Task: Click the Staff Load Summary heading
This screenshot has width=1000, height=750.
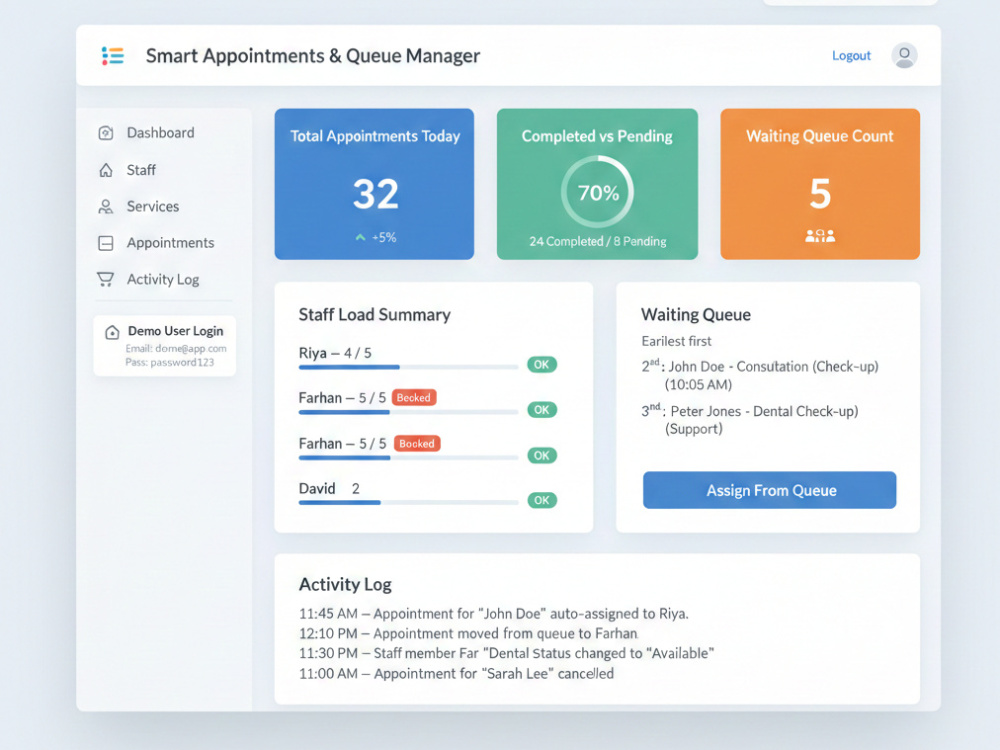Action: pyautogui.click(x=374, y=314)
